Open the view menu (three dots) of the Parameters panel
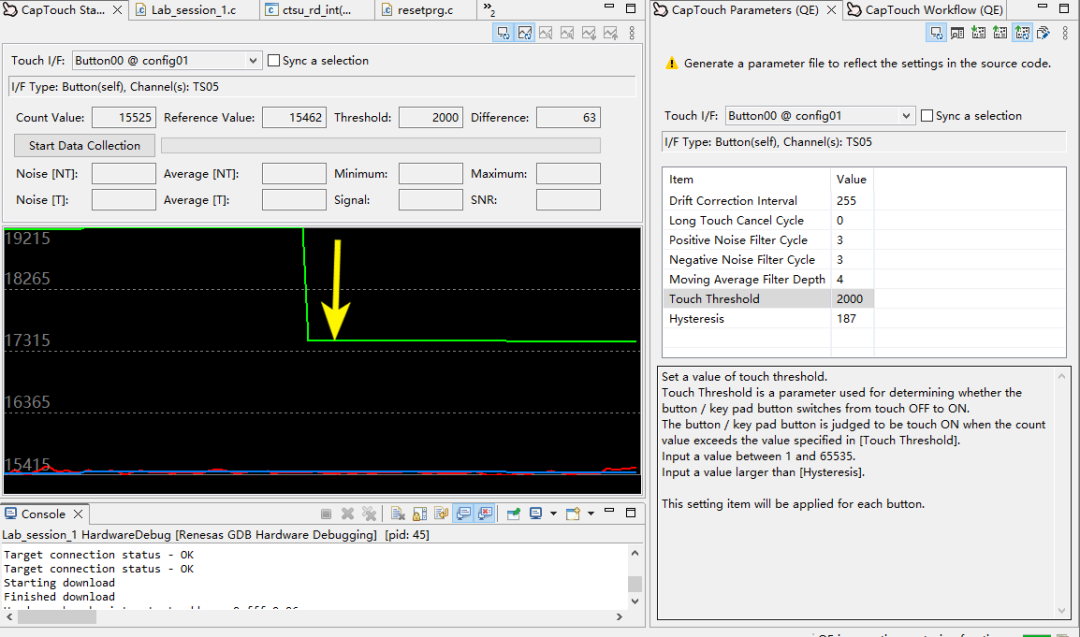1080x637 pixels. tap(1065, 33)
